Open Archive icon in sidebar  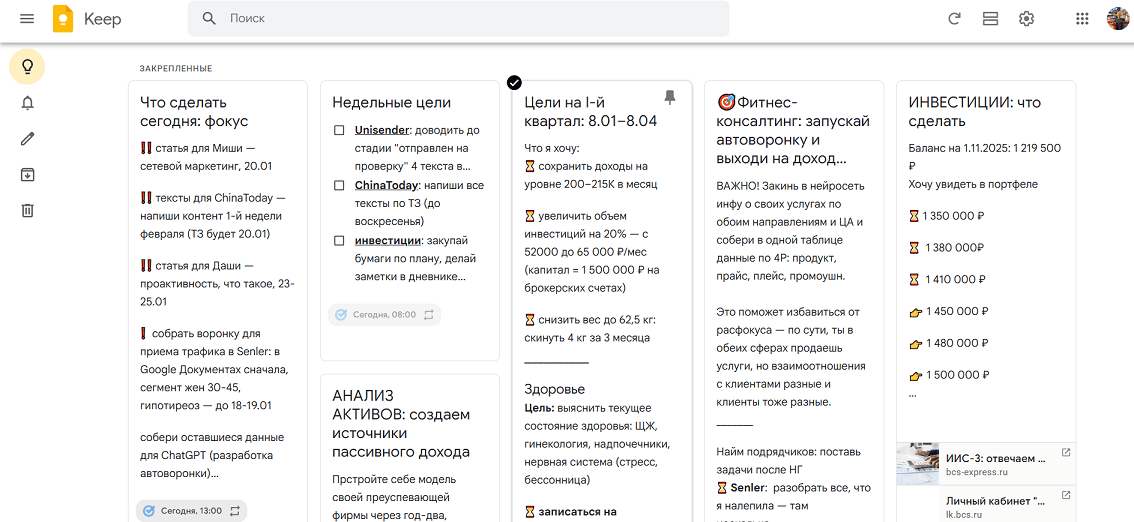click(x=27, y=175)
